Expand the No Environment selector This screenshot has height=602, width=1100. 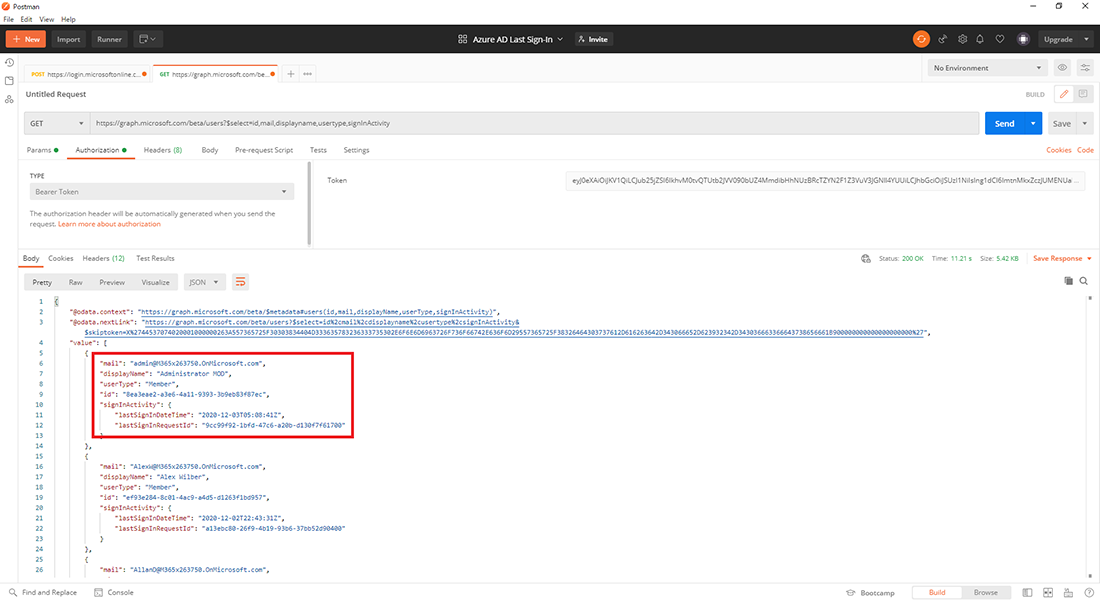coord(987,68)
